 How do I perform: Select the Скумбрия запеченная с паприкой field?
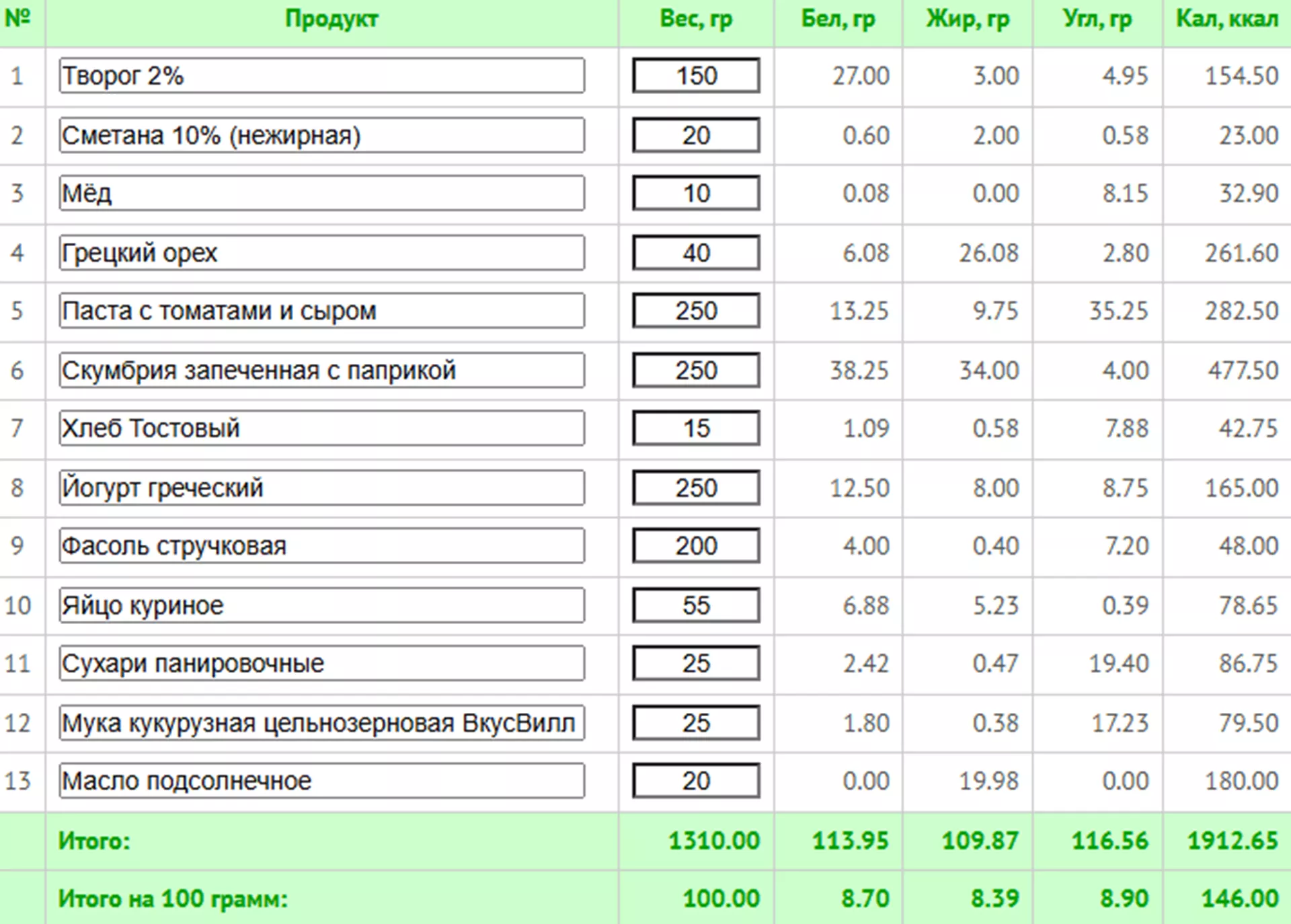tap(321, 371)
